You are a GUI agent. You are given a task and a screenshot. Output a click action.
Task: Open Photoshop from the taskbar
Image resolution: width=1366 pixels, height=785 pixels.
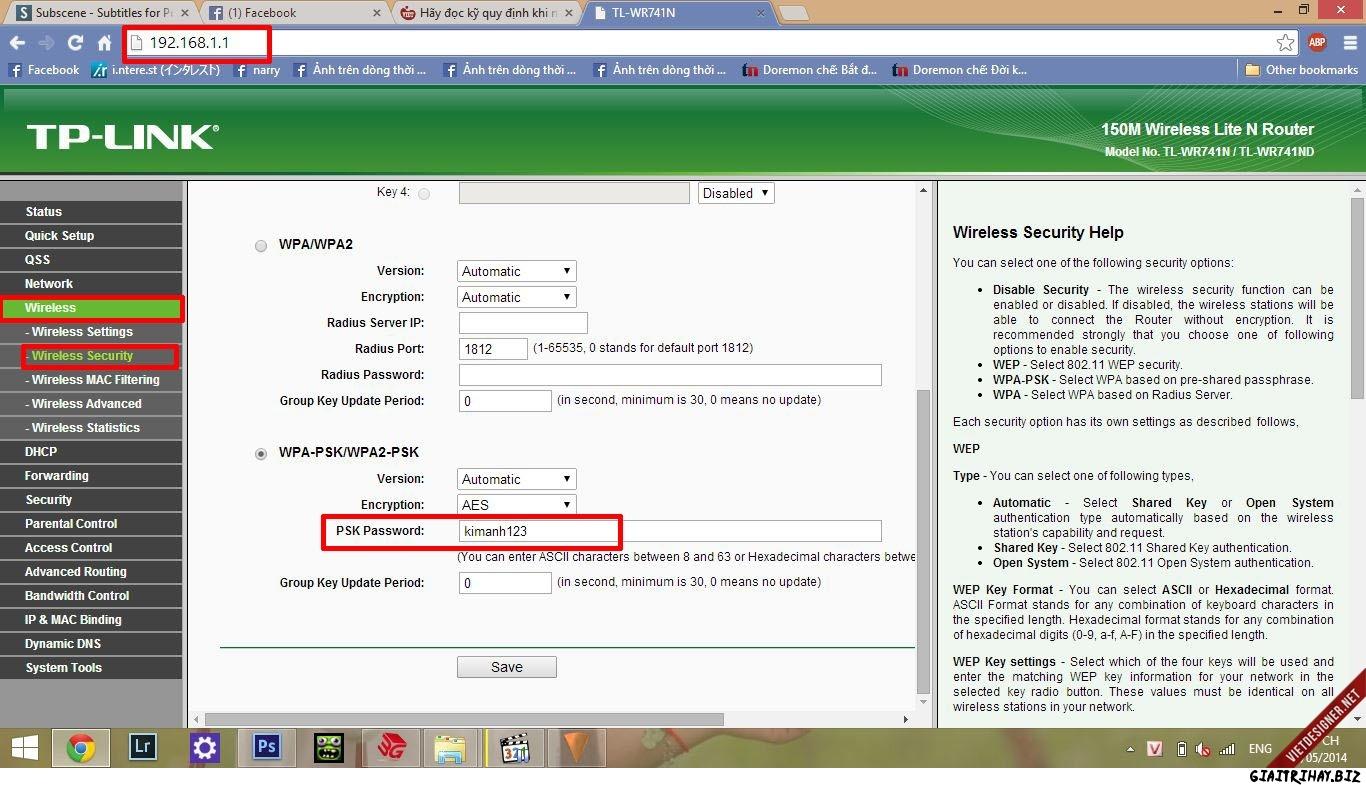click(266, 747)
